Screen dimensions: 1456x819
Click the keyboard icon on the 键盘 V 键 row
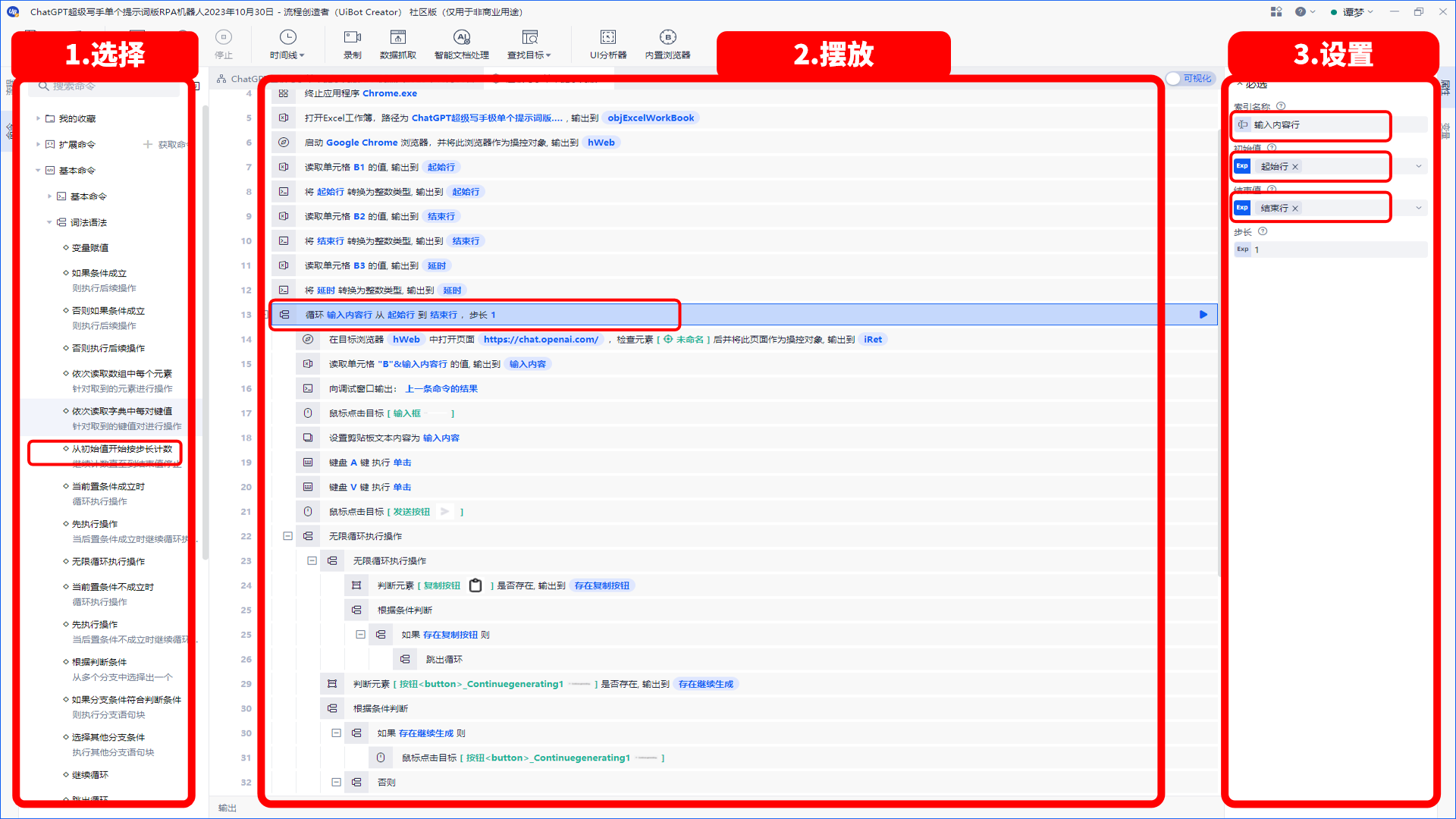coord(308,487)
